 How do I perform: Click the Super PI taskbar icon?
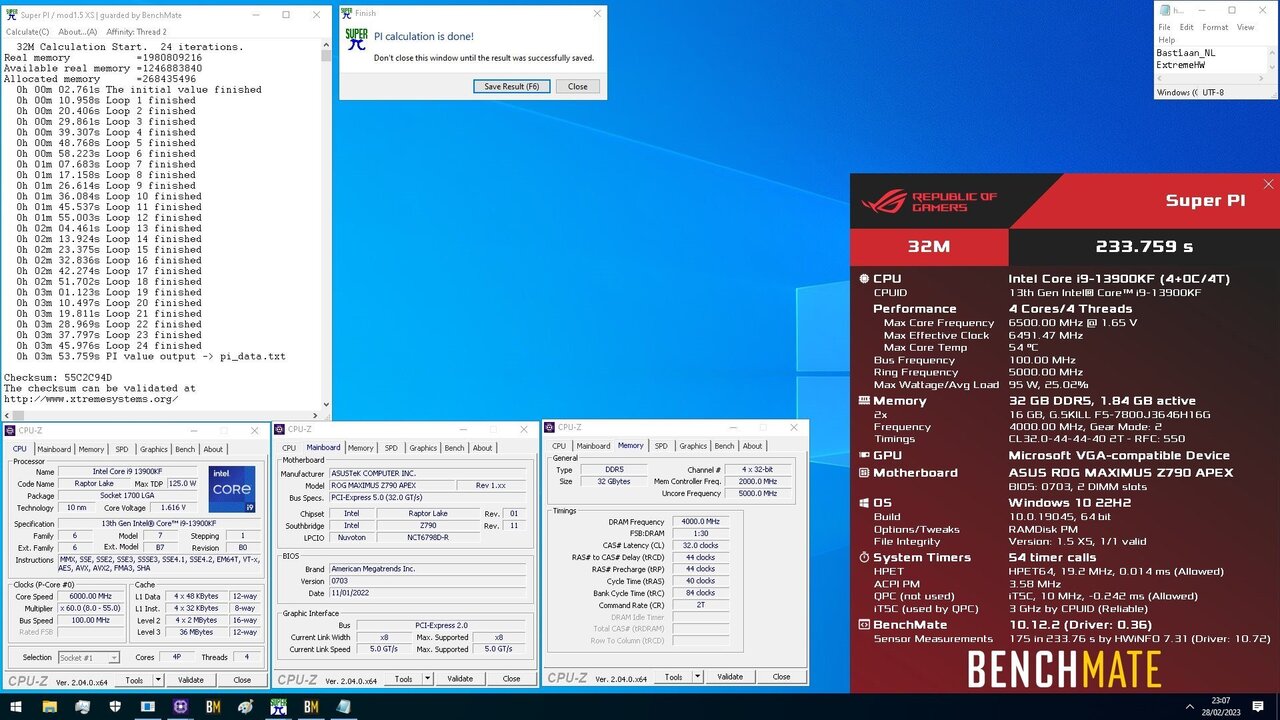(278, 707)
